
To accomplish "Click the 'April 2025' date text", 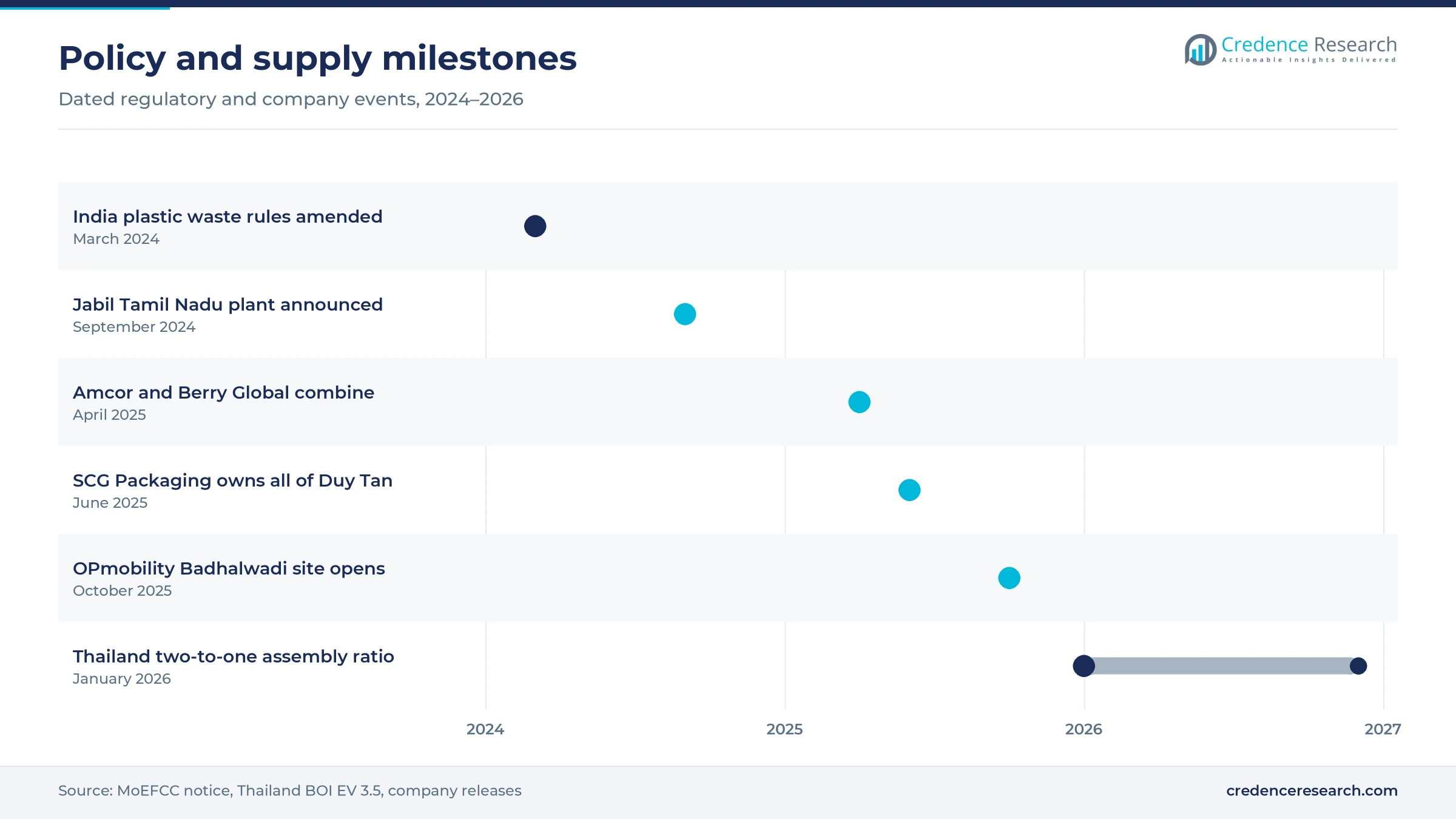I will tap(109, 415).
